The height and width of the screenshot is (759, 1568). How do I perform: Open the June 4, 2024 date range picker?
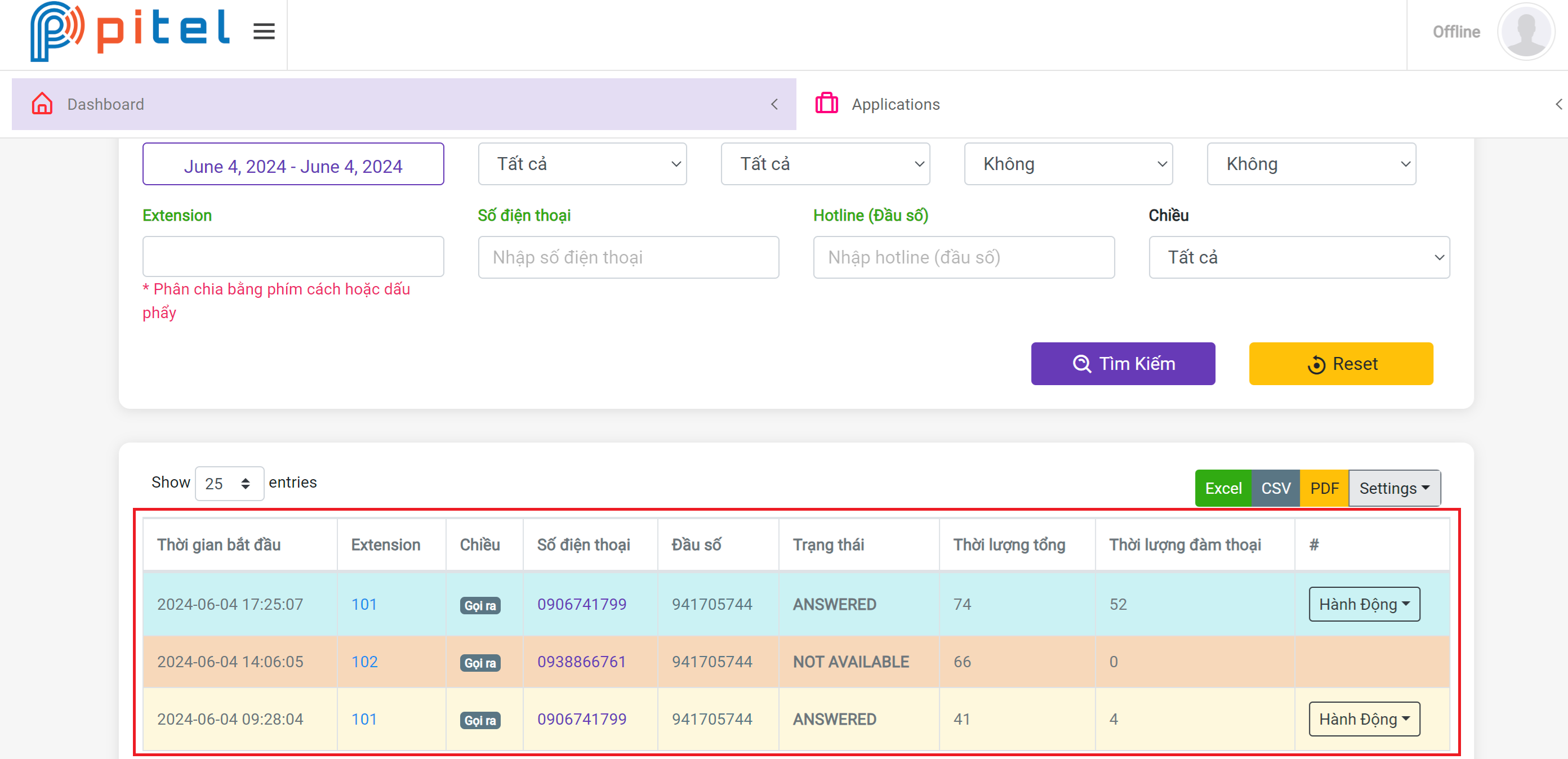293,166
